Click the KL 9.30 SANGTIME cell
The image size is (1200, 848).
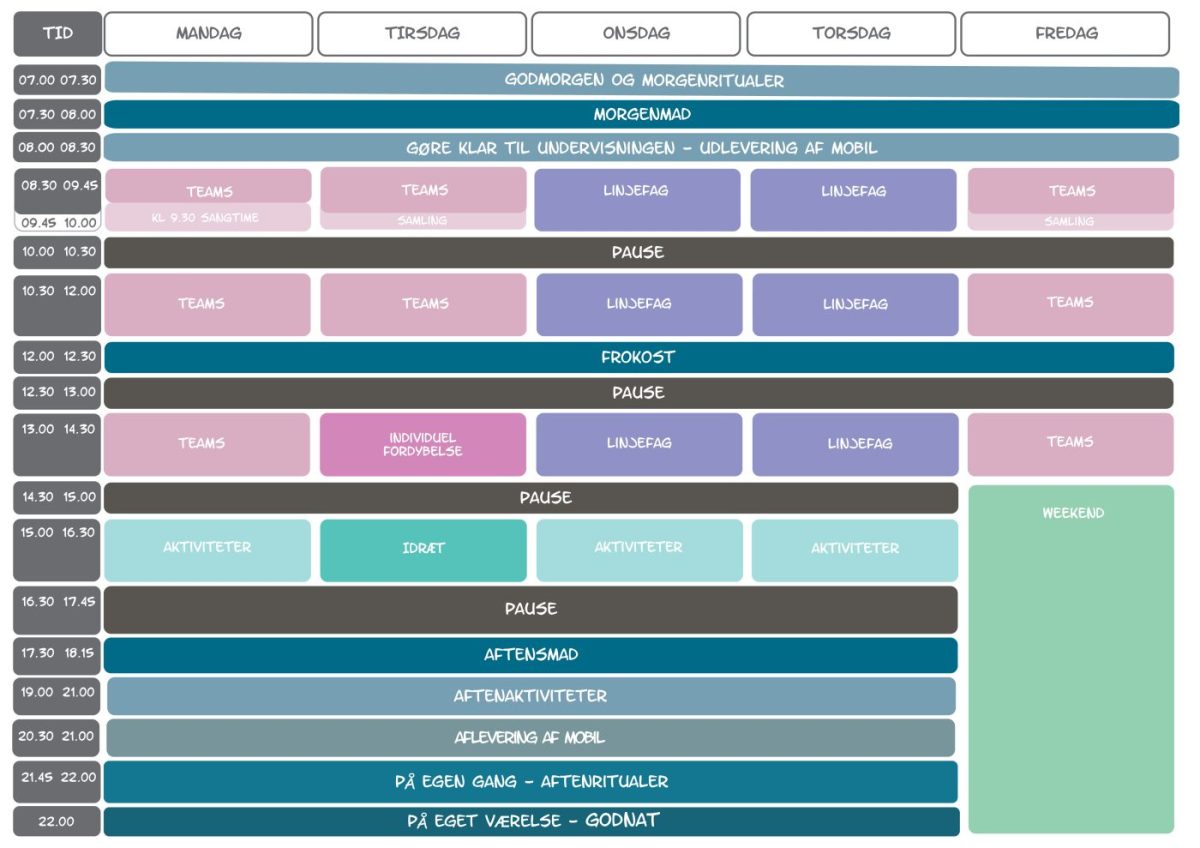click(x=208, y=218)
